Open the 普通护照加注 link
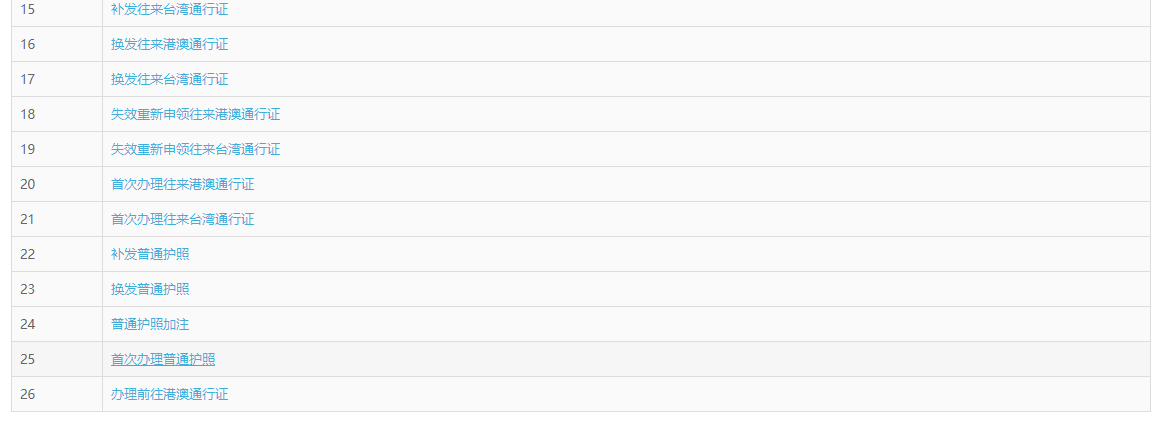This screenshot has width=1158, height=421. (150, 324)
